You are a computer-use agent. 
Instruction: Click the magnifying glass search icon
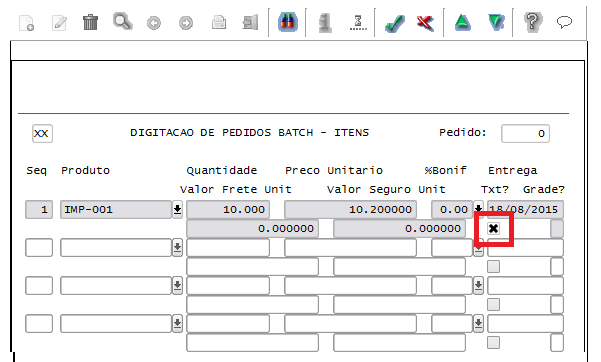(x=123, y=22)
